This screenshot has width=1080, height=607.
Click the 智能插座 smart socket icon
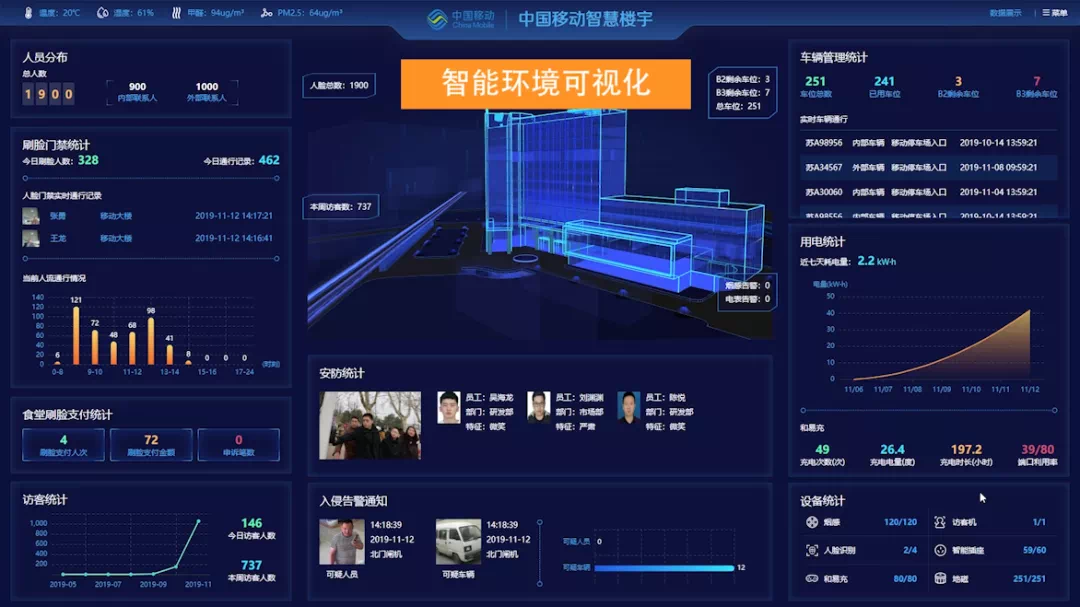click(940, 550)
